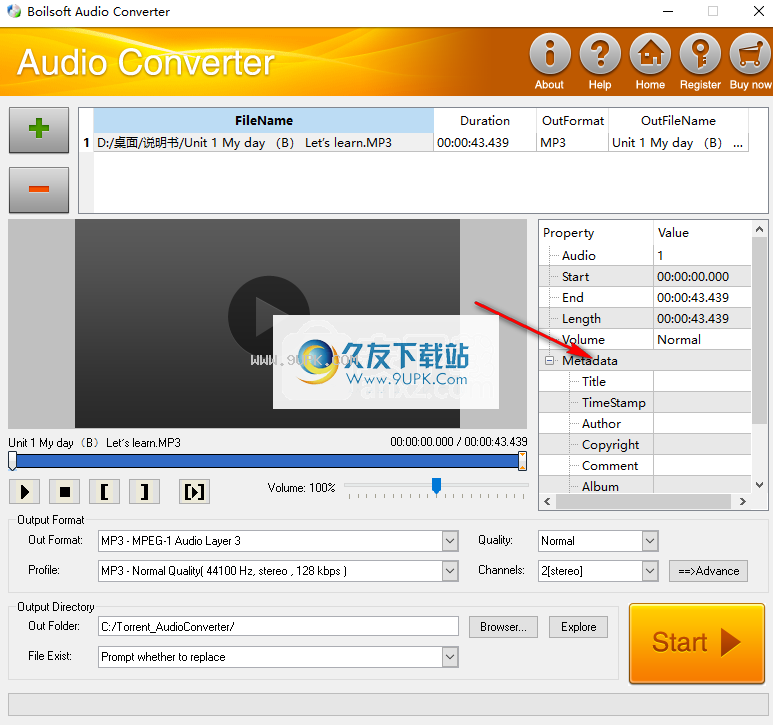Click the MP3 OutFormat cell
This screenshot has height=725, width=773.
(572, 143)
